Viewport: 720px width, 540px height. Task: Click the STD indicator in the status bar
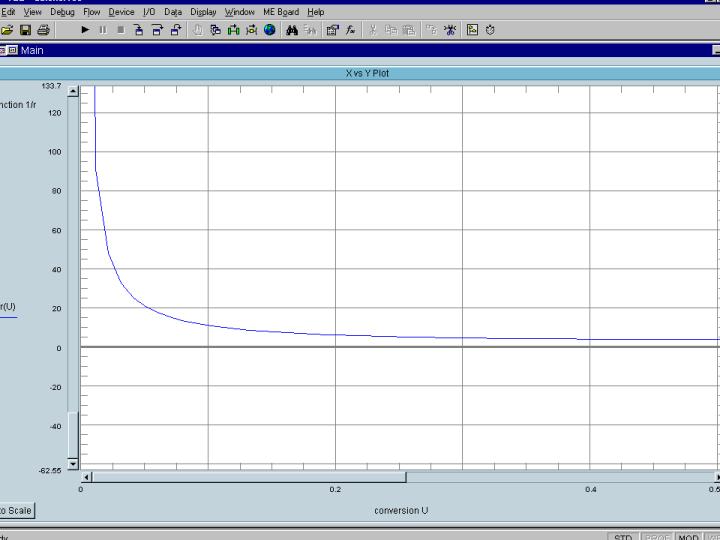click(623, 537)
